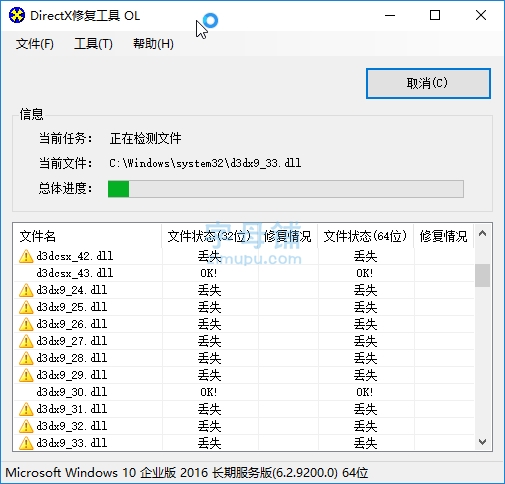Viewport: 505px width, 484px height.
Task: Click the DirectX repair tool title bar icon
Action: (17, 15)
